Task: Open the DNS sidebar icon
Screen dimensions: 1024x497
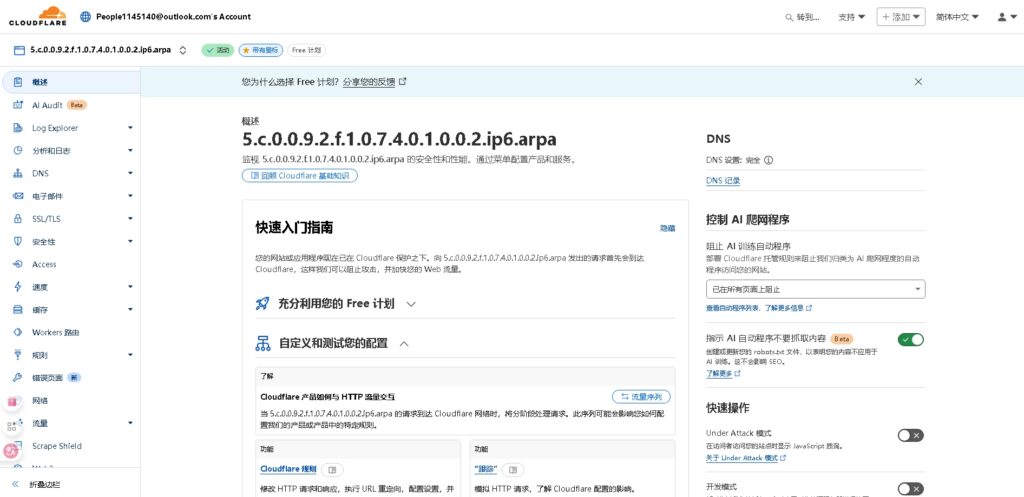Action: pyautogui.click(x=18, y=173)
